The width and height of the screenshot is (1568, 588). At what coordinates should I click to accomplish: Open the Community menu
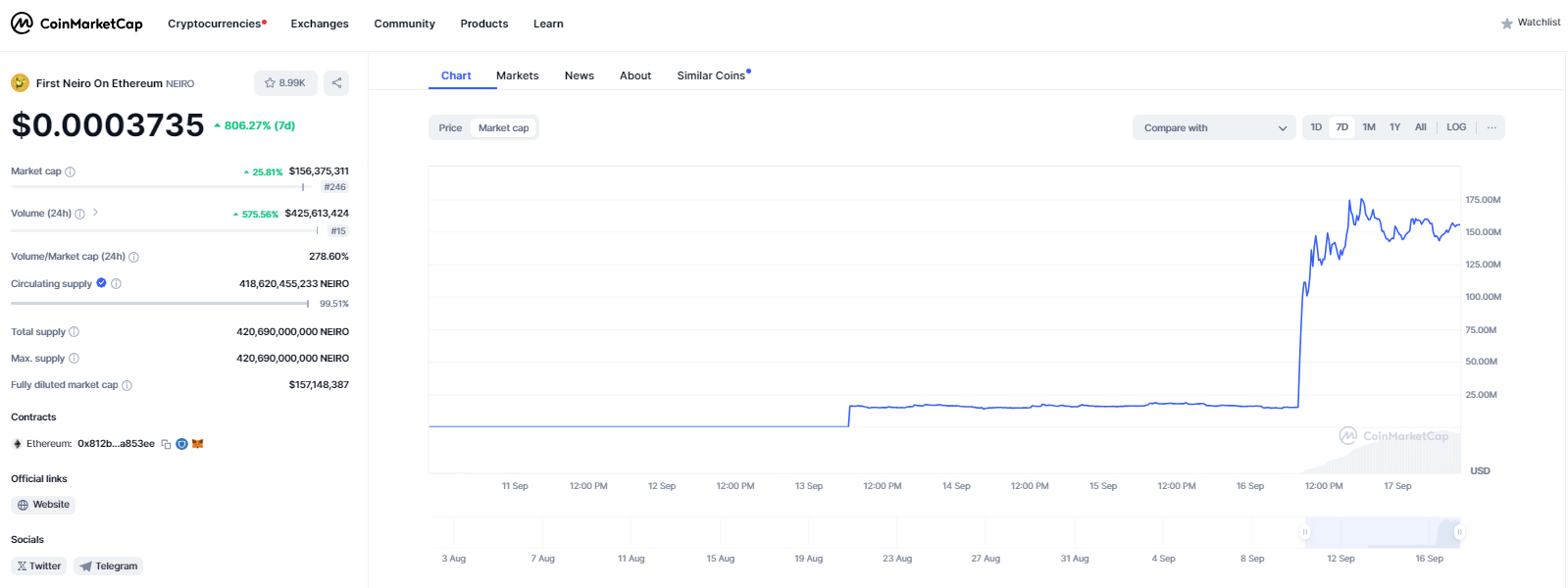[404, 24]
